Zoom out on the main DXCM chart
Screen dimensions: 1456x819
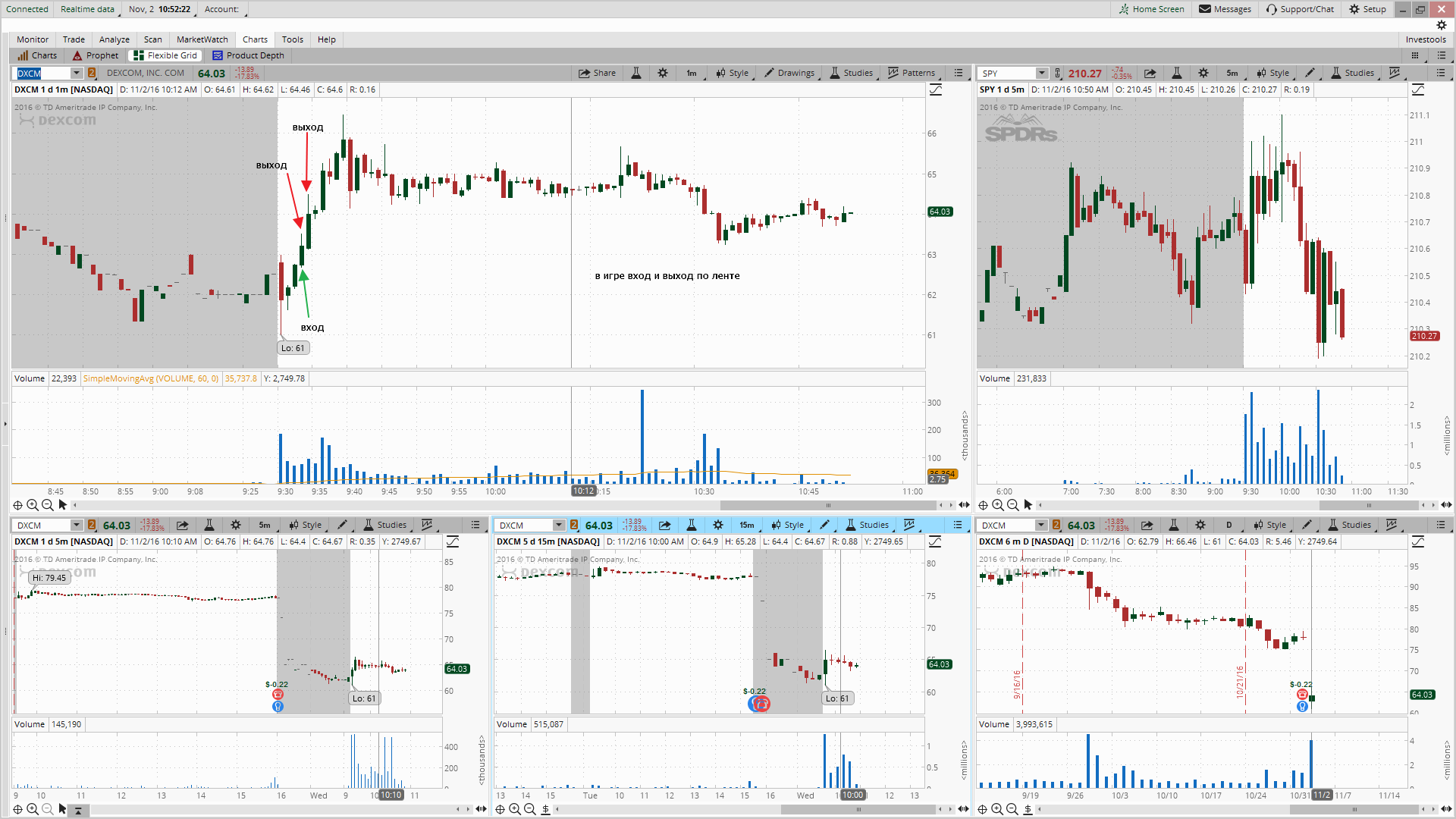(x=47, y=505)
